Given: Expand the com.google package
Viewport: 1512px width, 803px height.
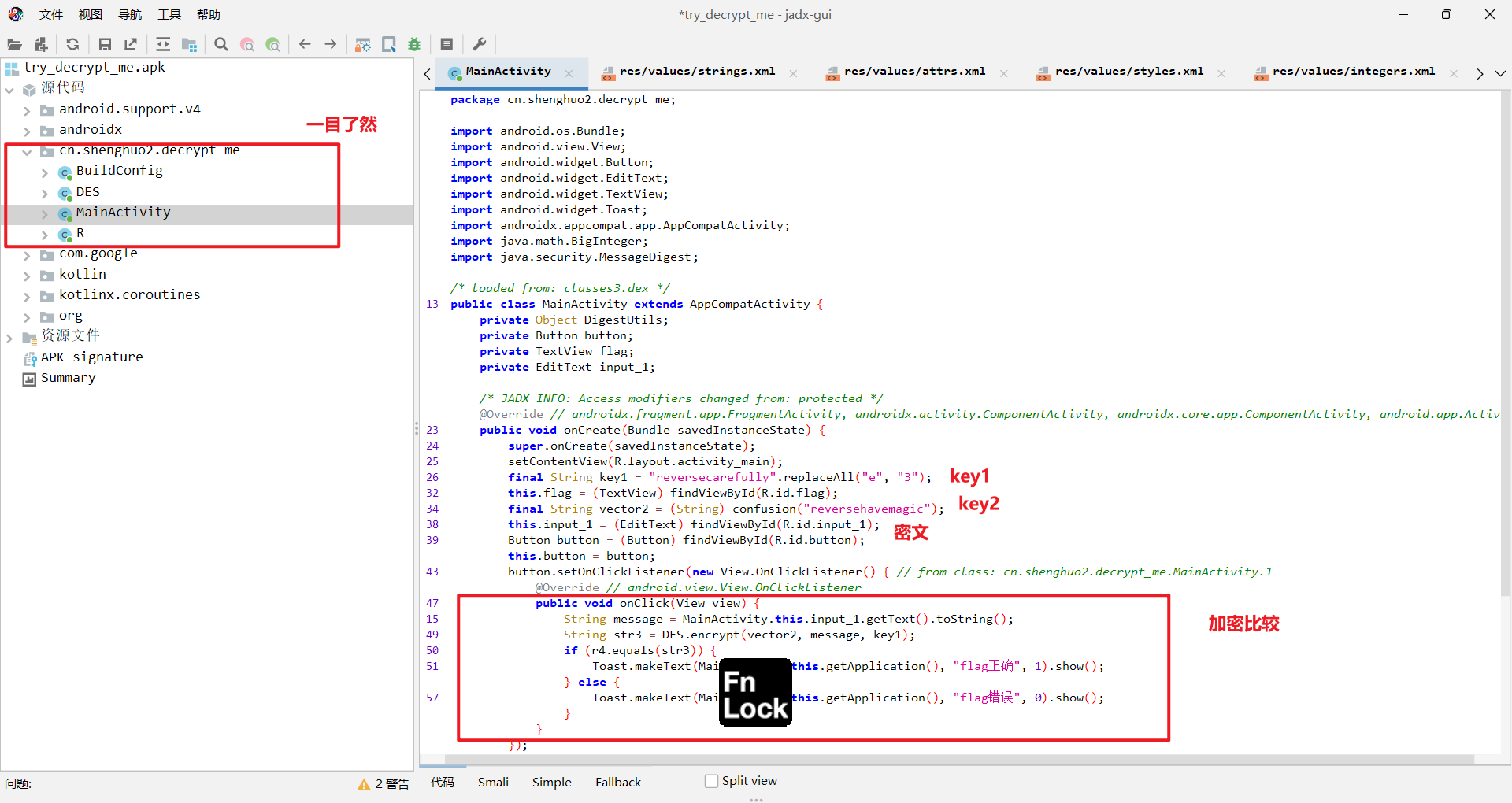Looking at the screenshot, I should [x=27, y=255].
